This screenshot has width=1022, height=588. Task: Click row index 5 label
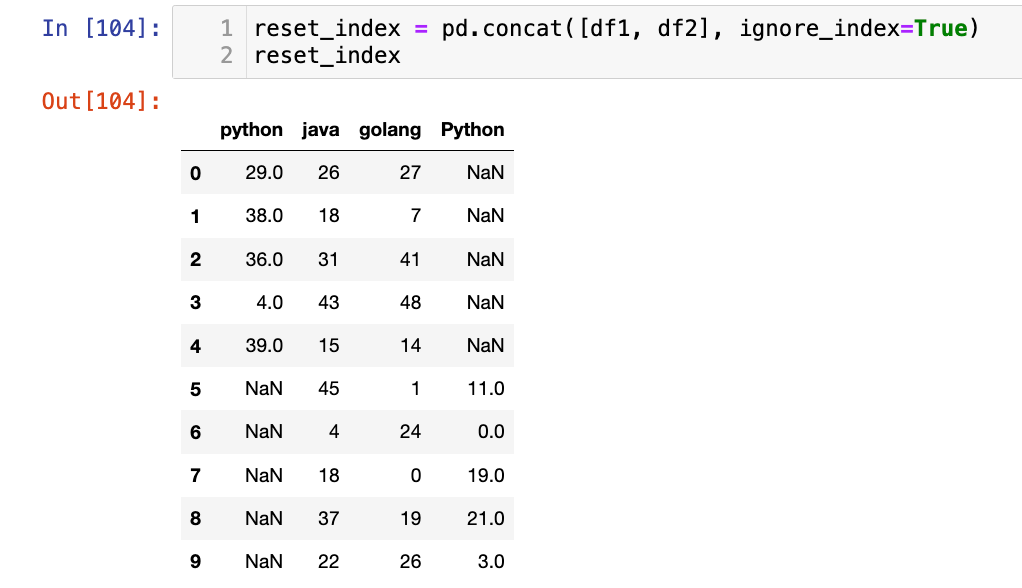coord(195,389)
